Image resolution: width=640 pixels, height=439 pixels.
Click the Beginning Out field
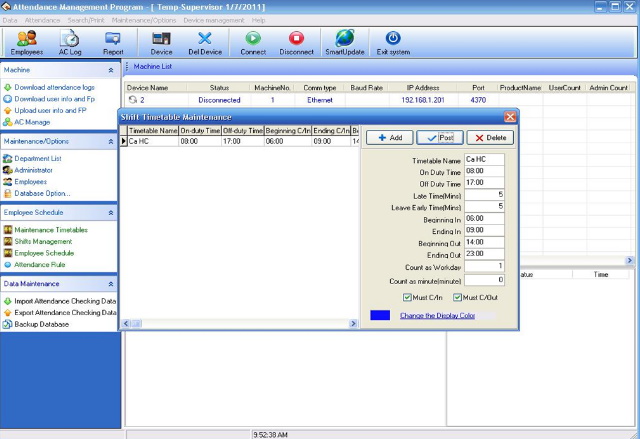(484, 242)
